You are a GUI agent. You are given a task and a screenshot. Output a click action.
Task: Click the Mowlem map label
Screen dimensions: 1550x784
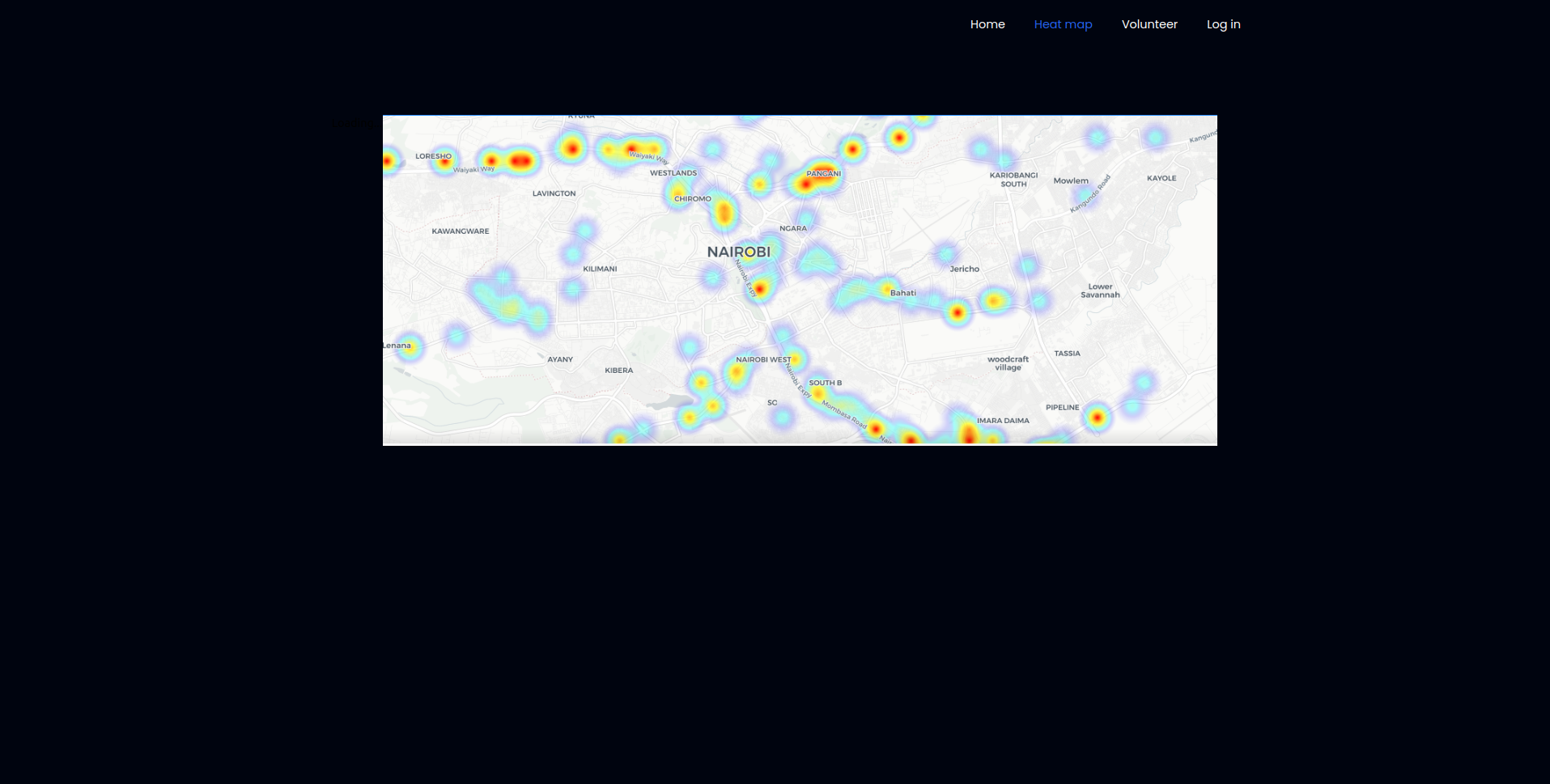tap(1071, 180)
